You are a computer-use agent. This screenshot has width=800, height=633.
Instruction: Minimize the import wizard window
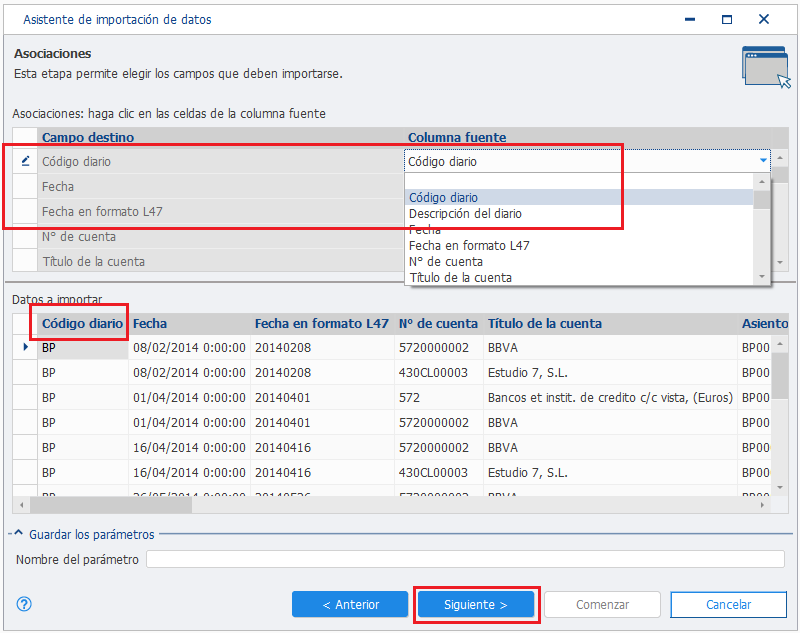[x=690, y=19]
